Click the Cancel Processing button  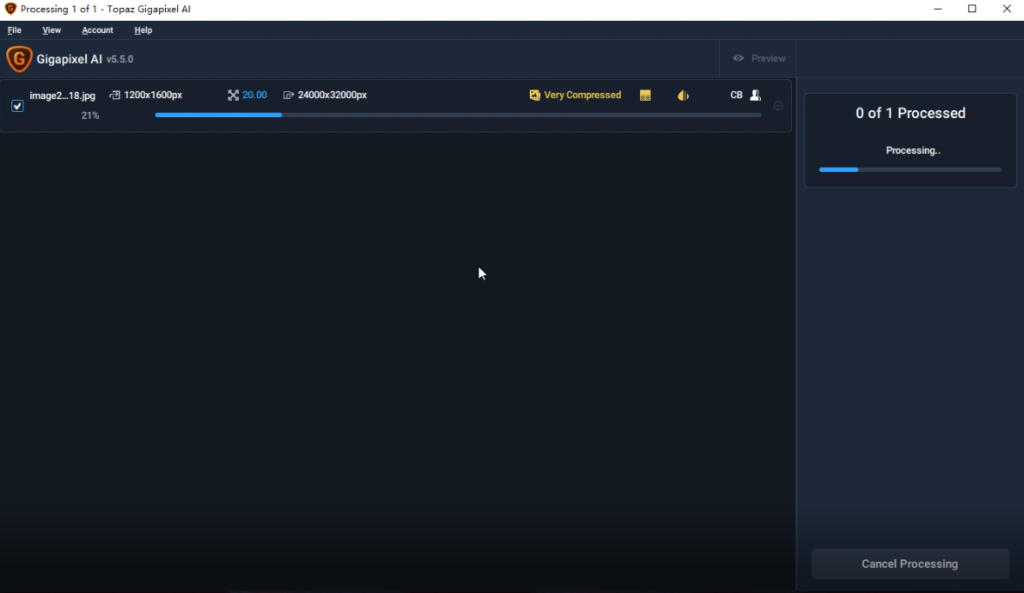coord(910,564)
